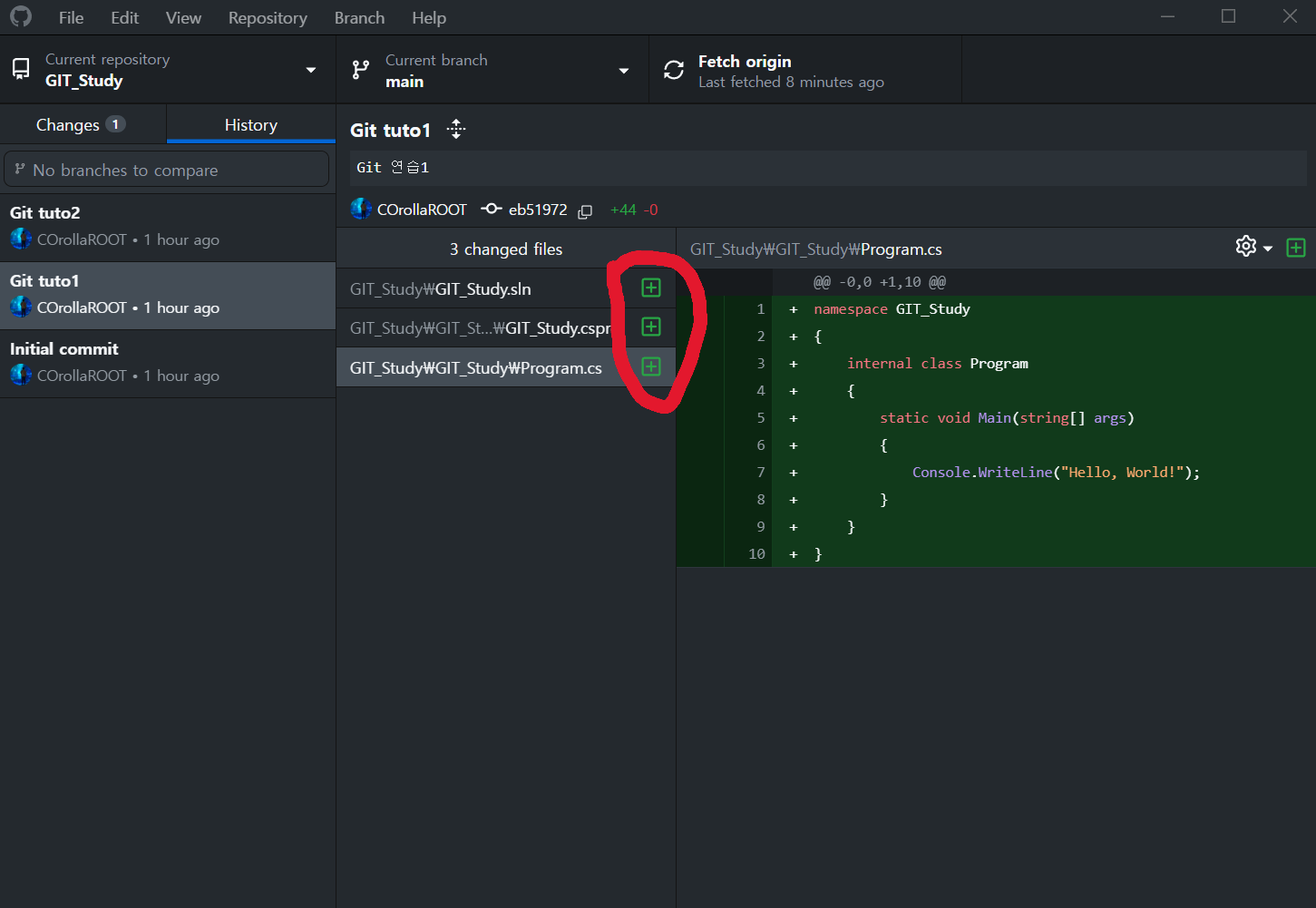Click the expand commit summary icon
Image resolution: width=1316 pixels, height=908 pixels.
tap(456, 129)
